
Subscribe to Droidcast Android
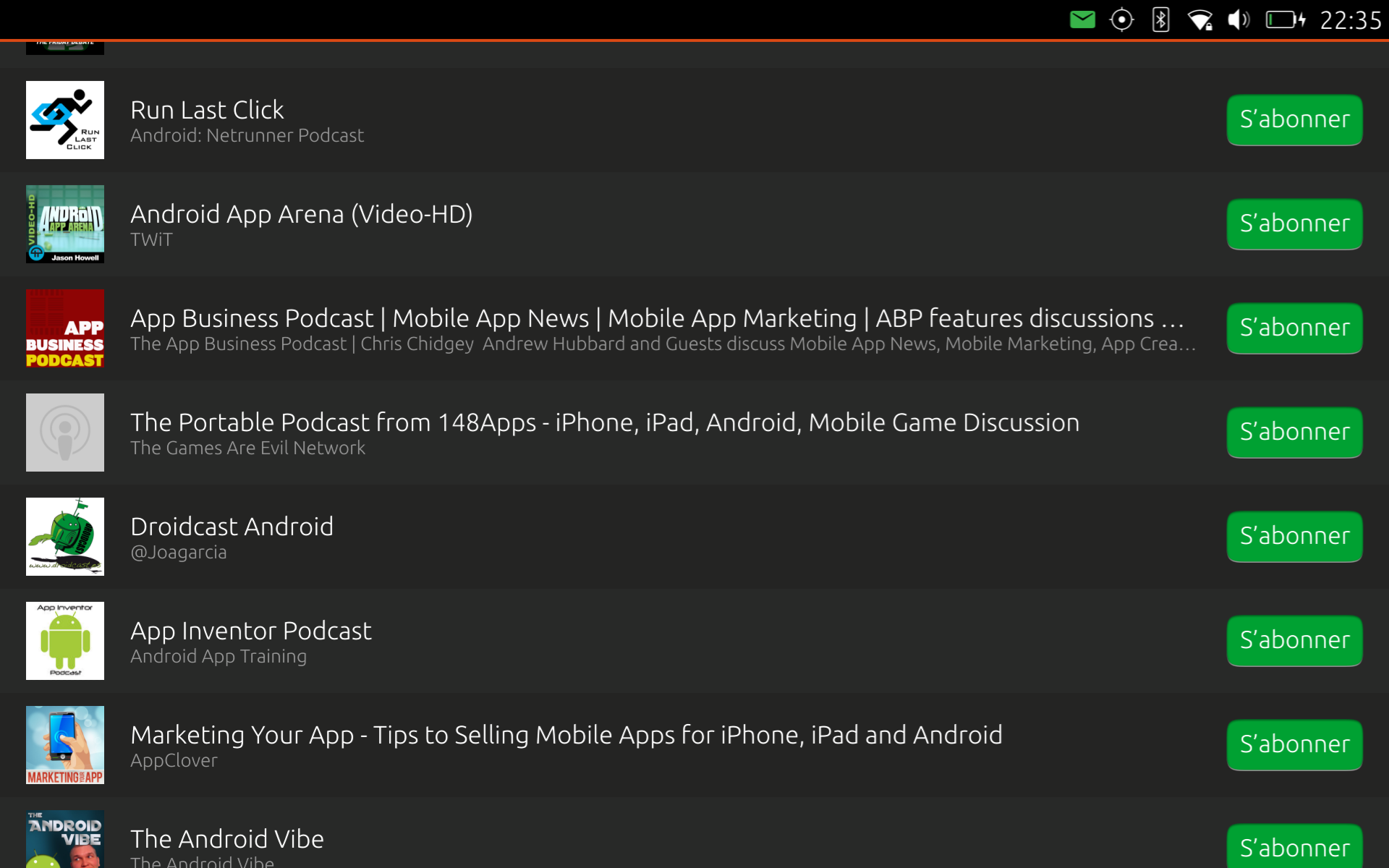pyautogui.click(x=1294, y=537)
